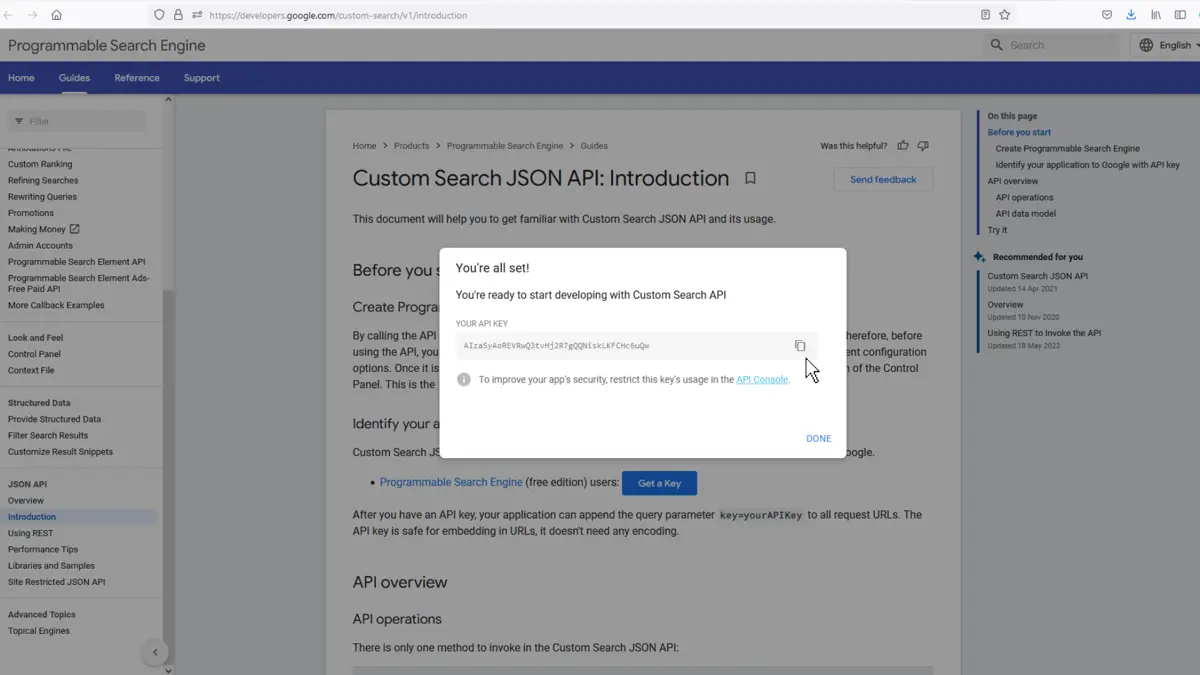Switch to the Reference tab

(x=137, y=78)
